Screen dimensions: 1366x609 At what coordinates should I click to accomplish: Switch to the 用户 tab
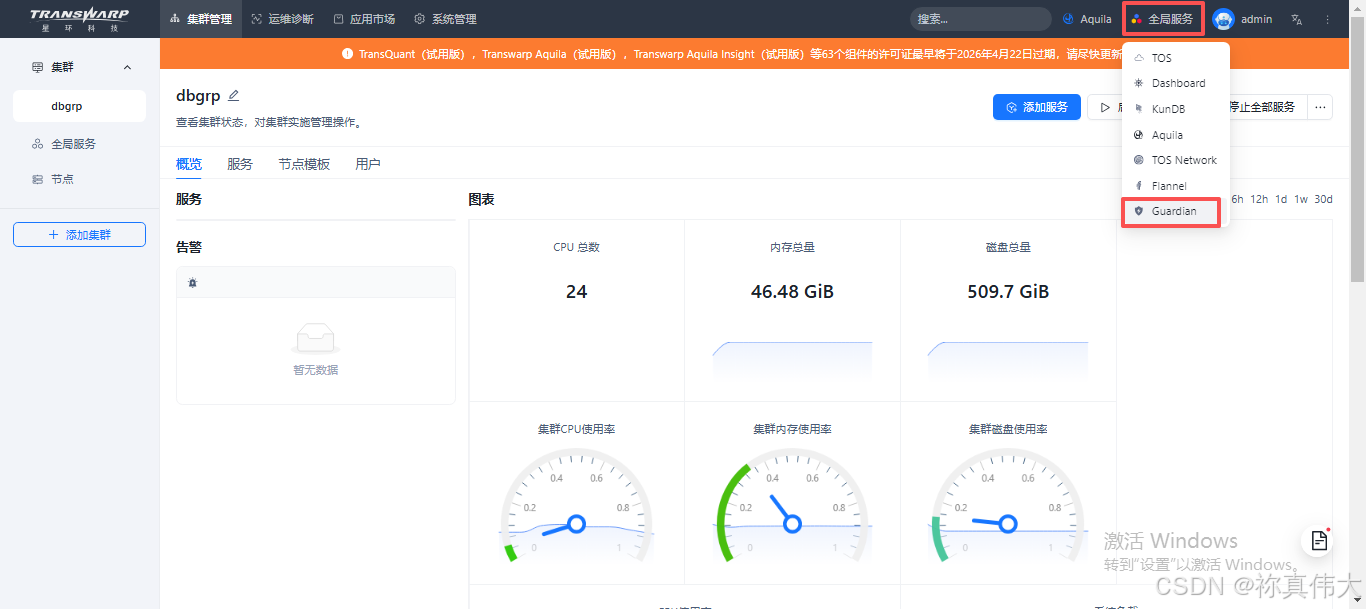pyautogui.click(x=368, y=164)
